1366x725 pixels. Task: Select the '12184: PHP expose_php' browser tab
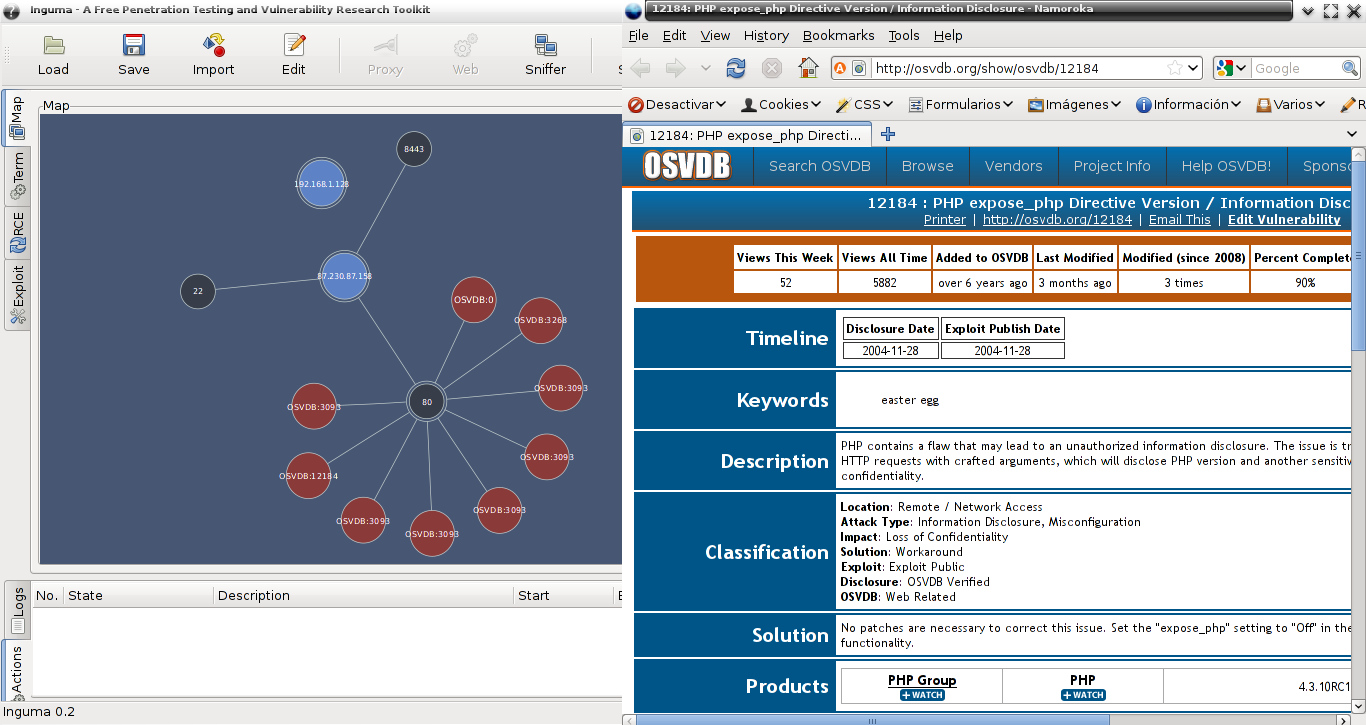click(748, 135)
